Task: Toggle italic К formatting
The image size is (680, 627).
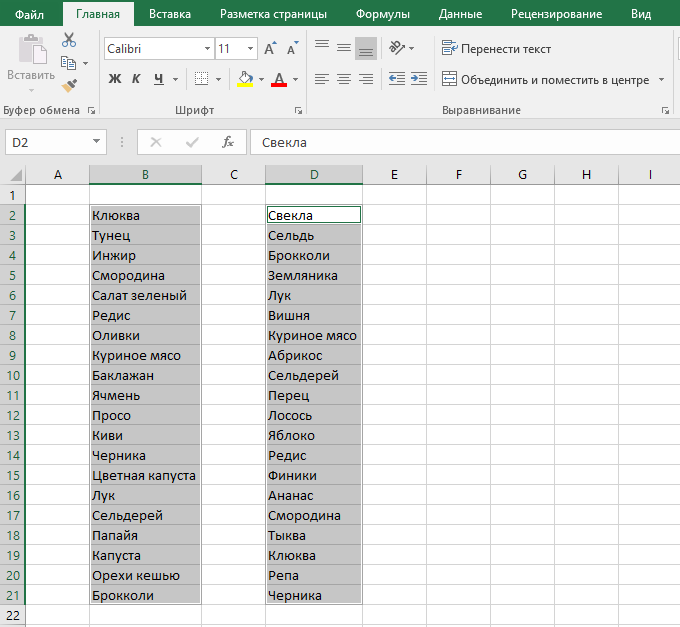Action: point(136,79)
